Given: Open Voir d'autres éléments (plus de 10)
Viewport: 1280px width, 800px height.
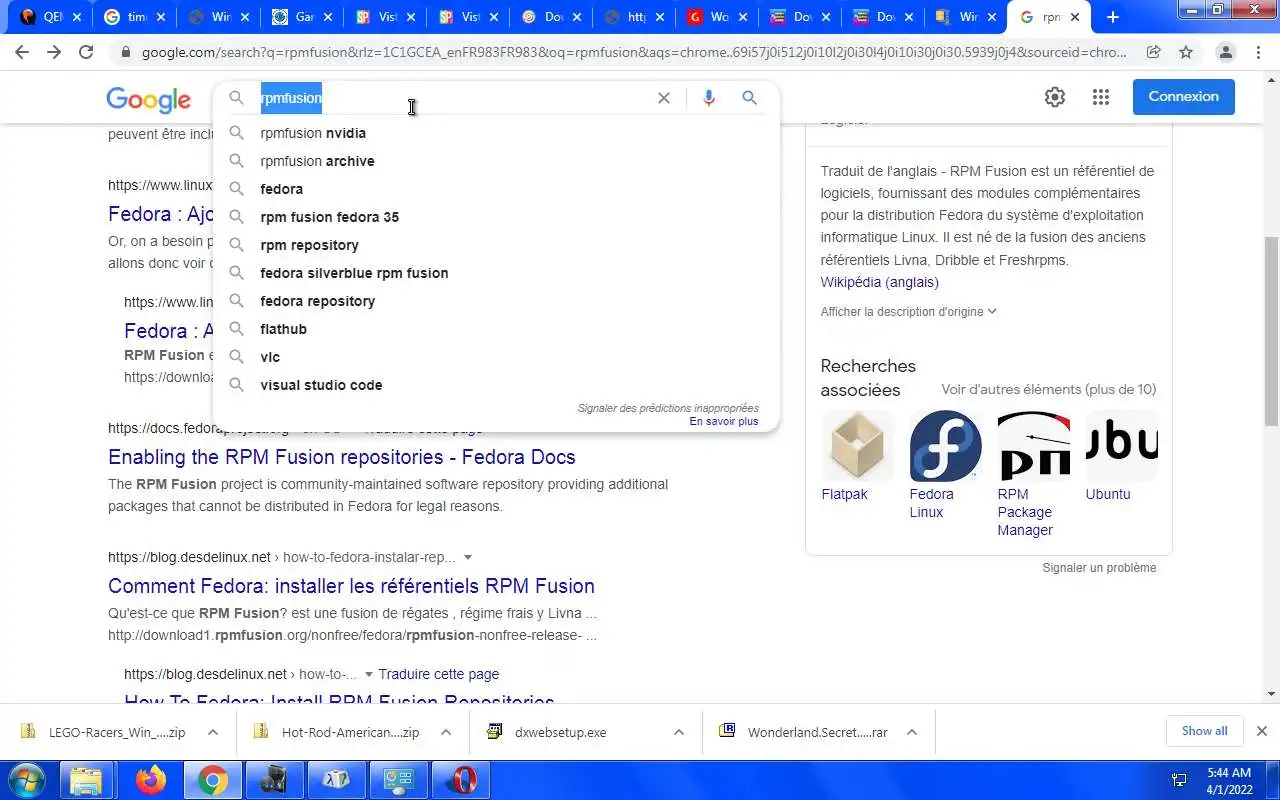Looking at the screenshot, I should coord(1048,389).
